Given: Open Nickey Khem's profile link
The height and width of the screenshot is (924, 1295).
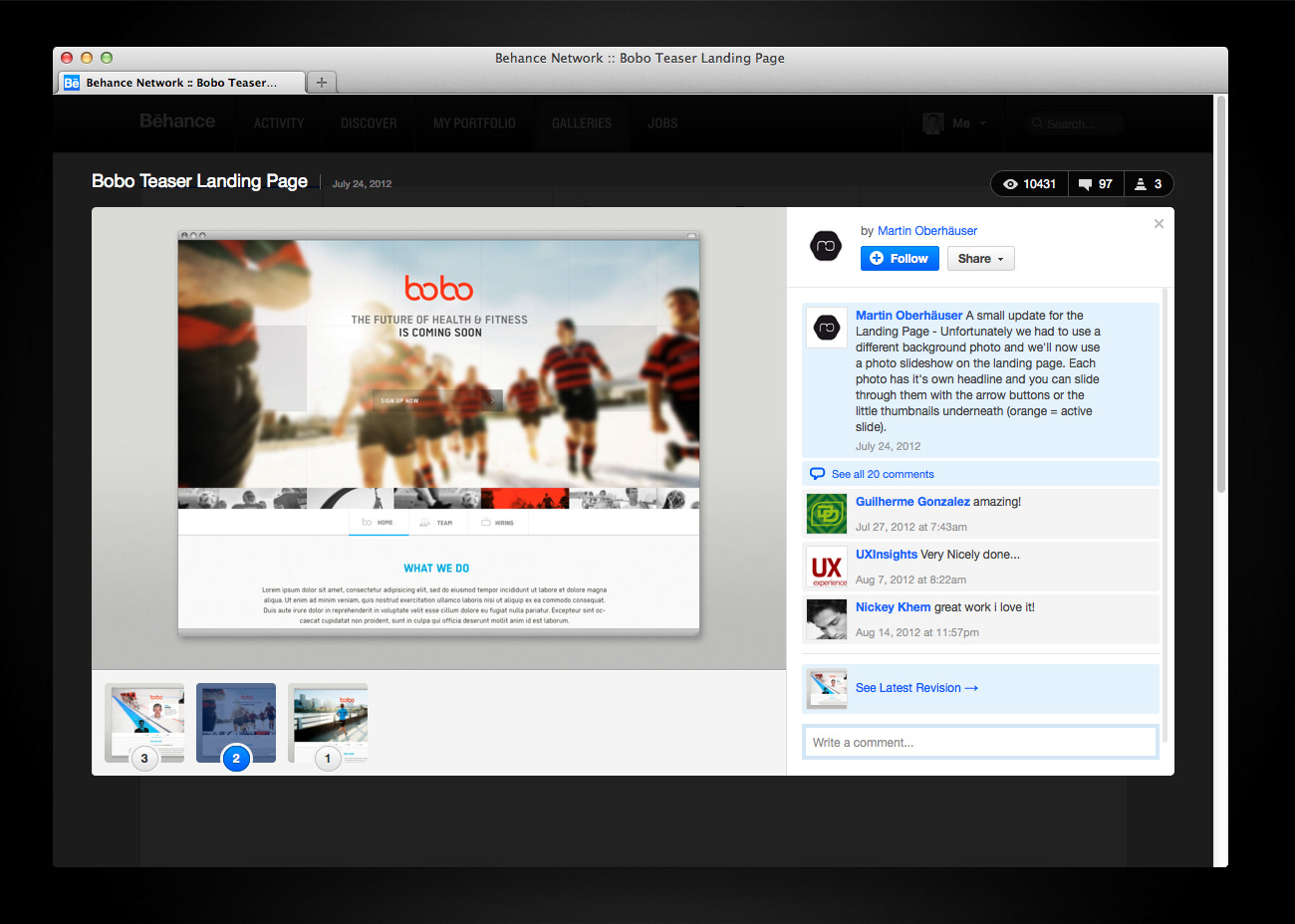Looking at the screenshot, I should pyautogui.click(x=893, y=607).
